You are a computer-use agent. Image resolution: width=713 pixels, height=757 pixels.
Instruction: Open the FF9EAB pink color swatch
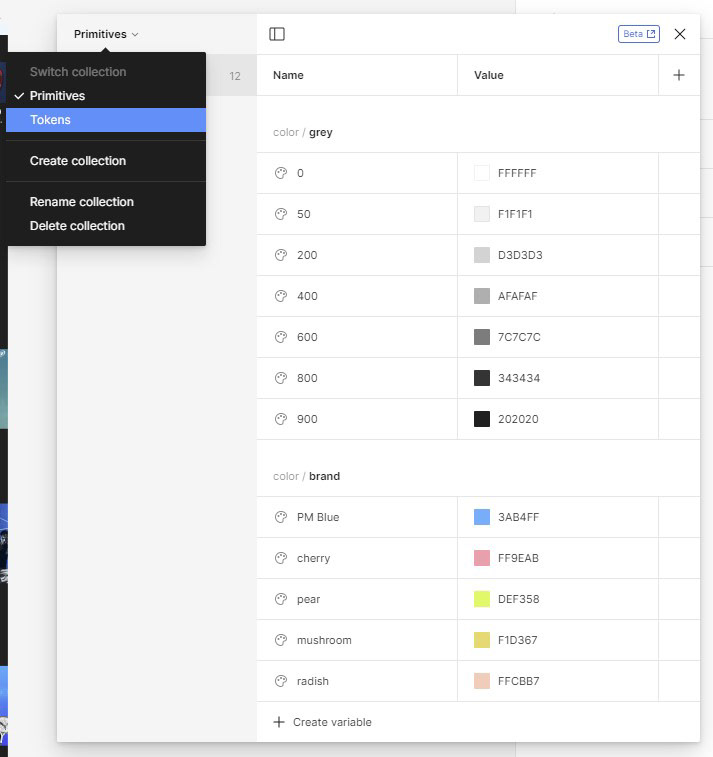[x=482, y=559]
